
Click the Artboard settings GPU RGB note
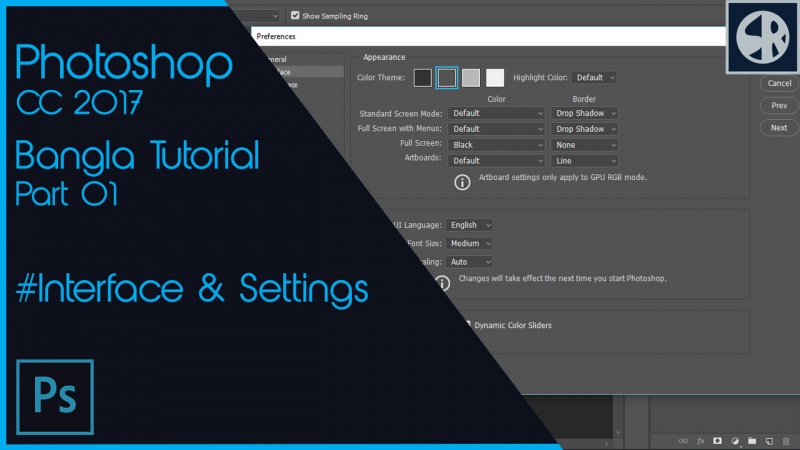pyautogui.click(x=563, y=178)
